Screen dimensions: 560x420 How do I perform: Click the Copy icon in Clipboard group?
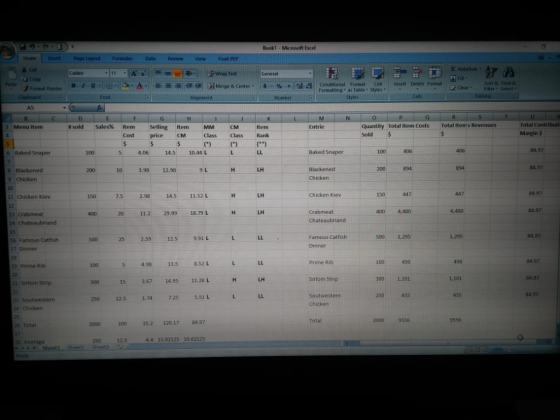tap(24, 79)
